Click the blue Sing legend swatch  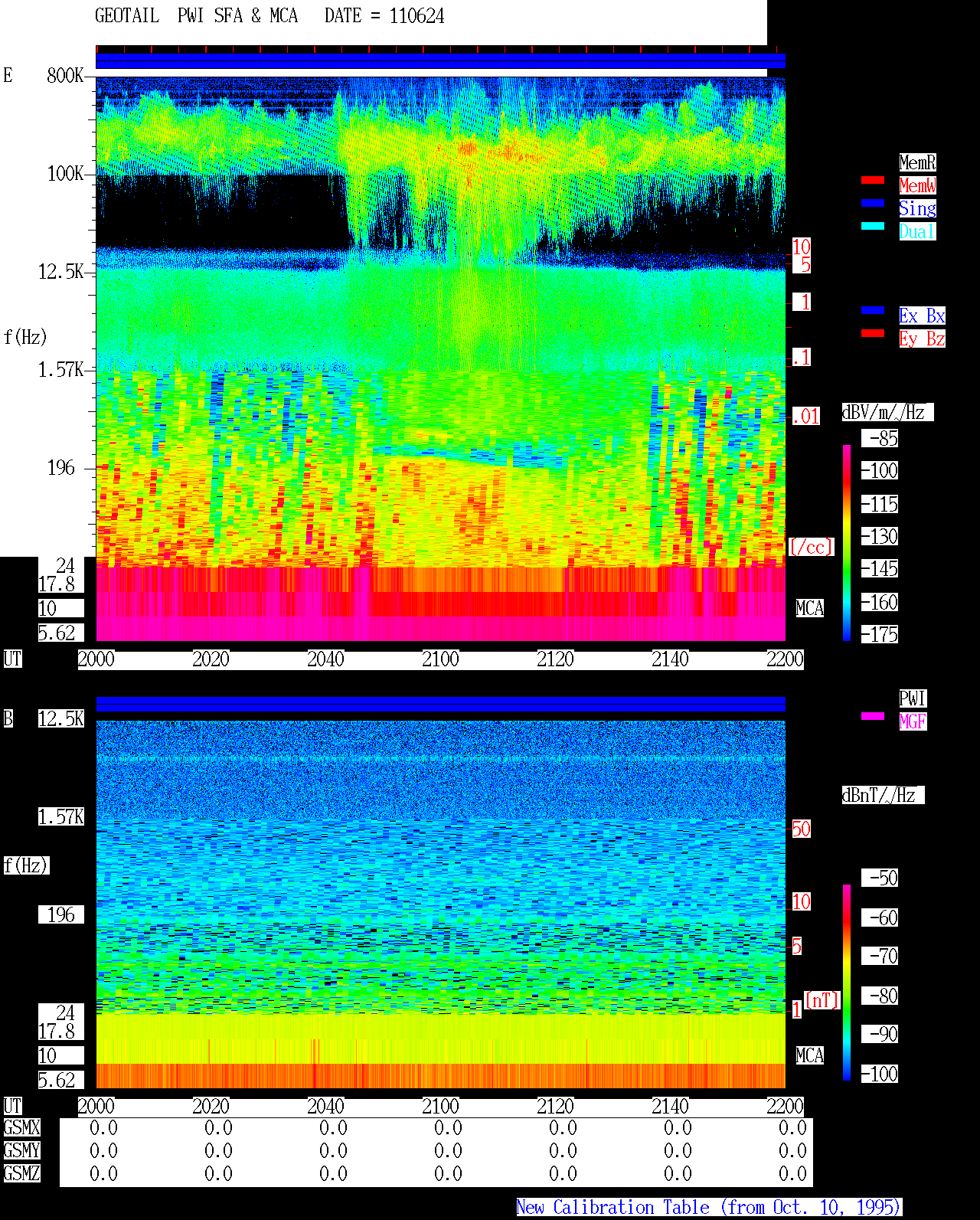(873, 203)
